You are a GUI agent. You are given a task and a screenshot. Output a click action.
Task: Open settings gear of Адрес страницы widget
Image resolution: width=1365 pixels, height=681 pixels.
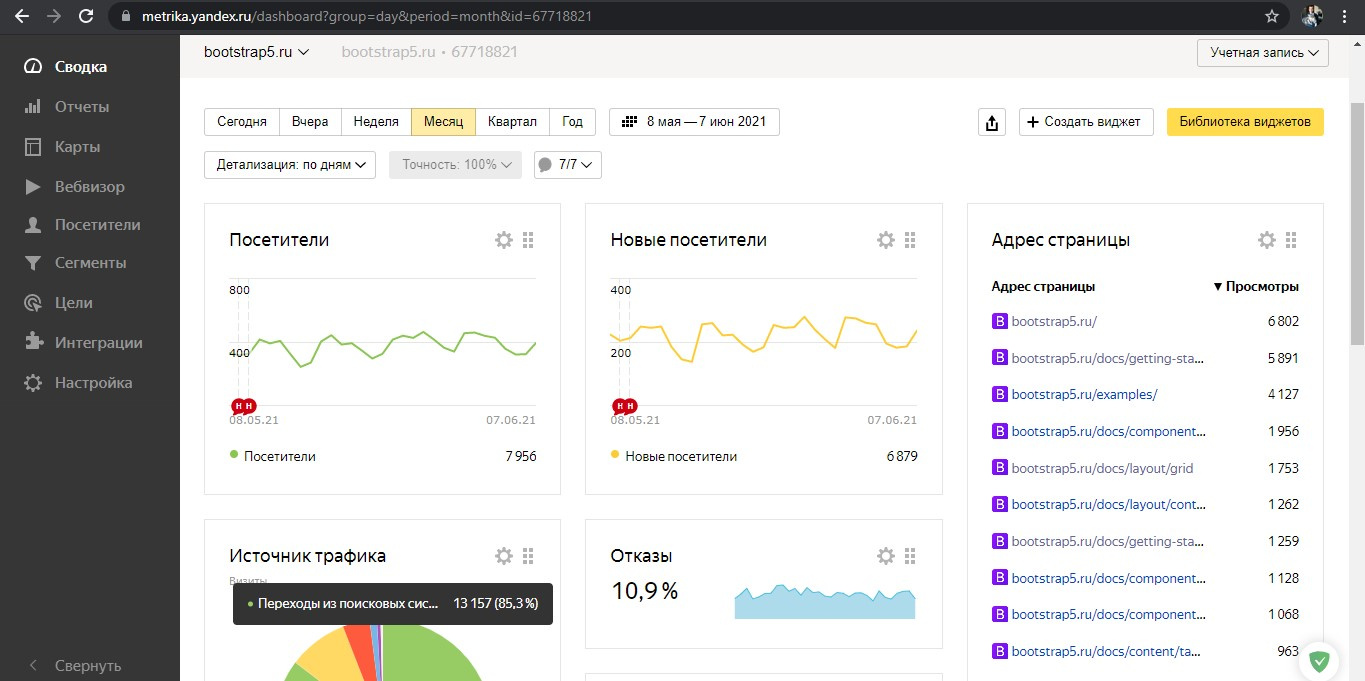[x=1267, y=240]
